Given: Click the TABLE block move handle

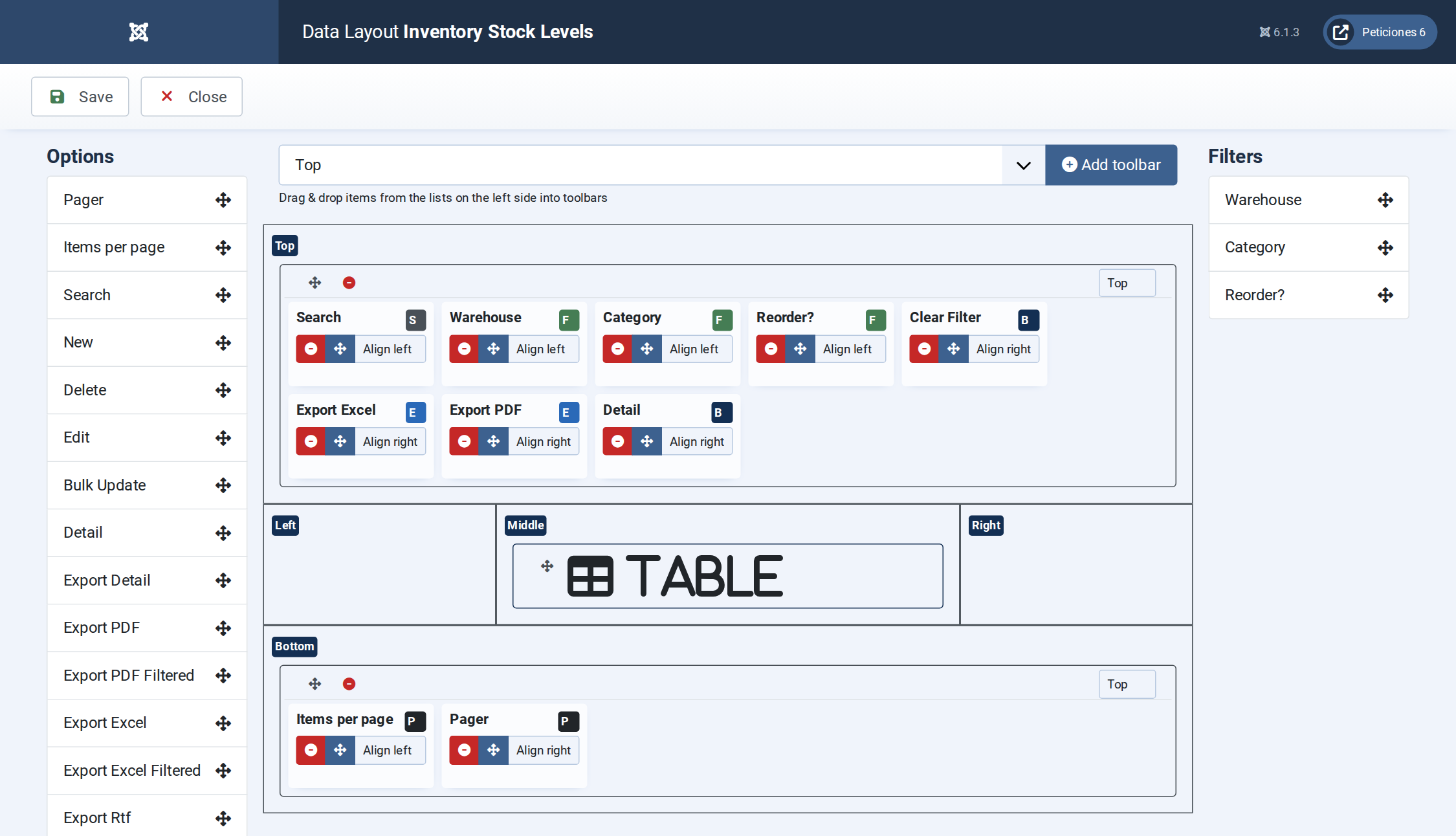Looking at the screenshot, I should [547, 566].
